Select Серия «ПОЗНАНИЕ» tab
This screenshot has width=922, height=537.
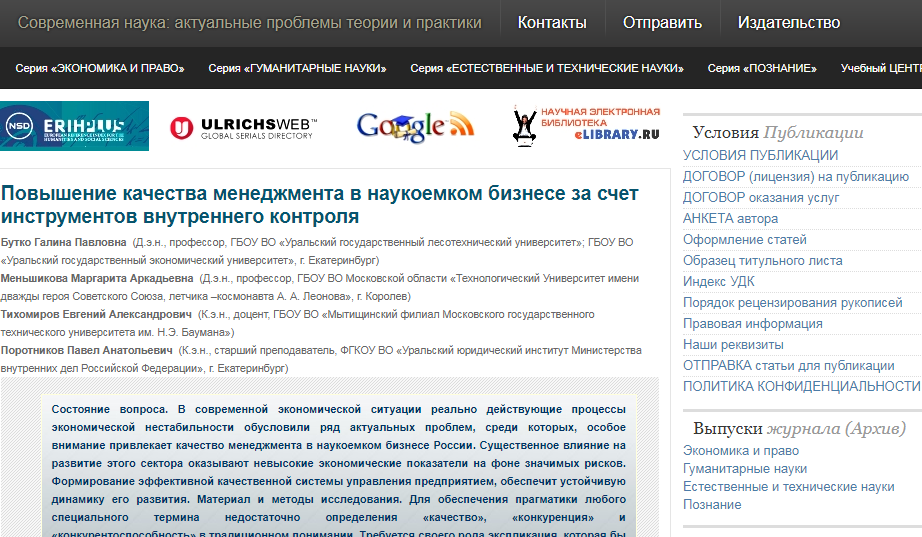[762, 68]
